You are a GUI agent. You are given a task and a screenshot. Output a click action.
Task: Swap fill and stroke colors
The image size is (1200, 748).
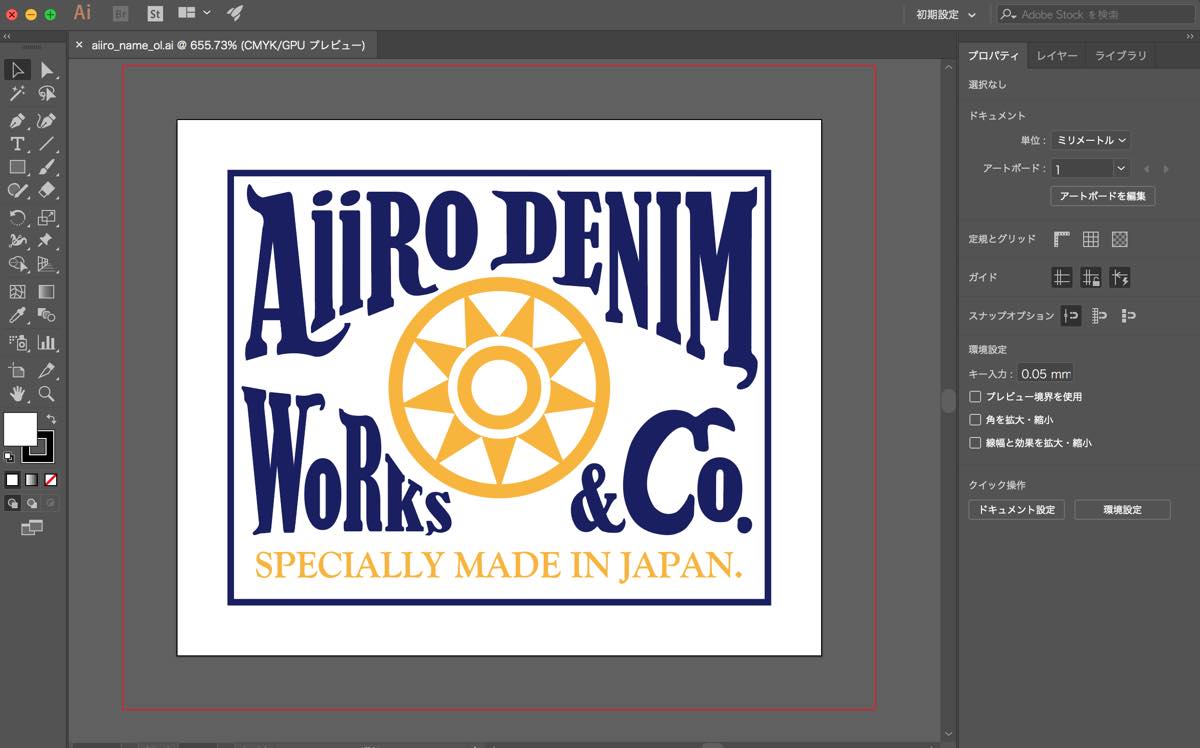tap(51, 419)
